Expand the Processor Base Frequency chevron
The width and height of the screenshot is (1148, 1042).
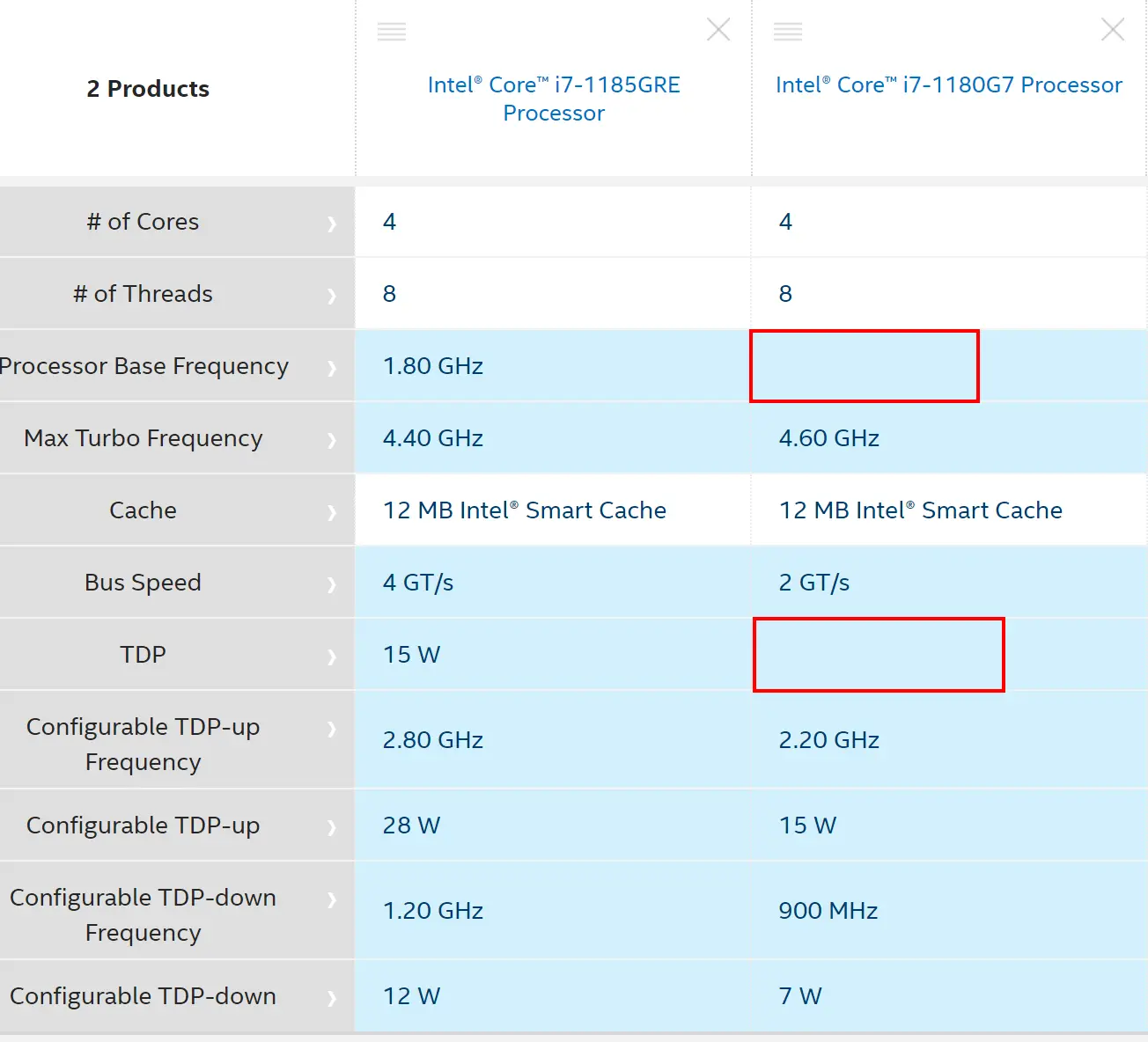(332, 368)
